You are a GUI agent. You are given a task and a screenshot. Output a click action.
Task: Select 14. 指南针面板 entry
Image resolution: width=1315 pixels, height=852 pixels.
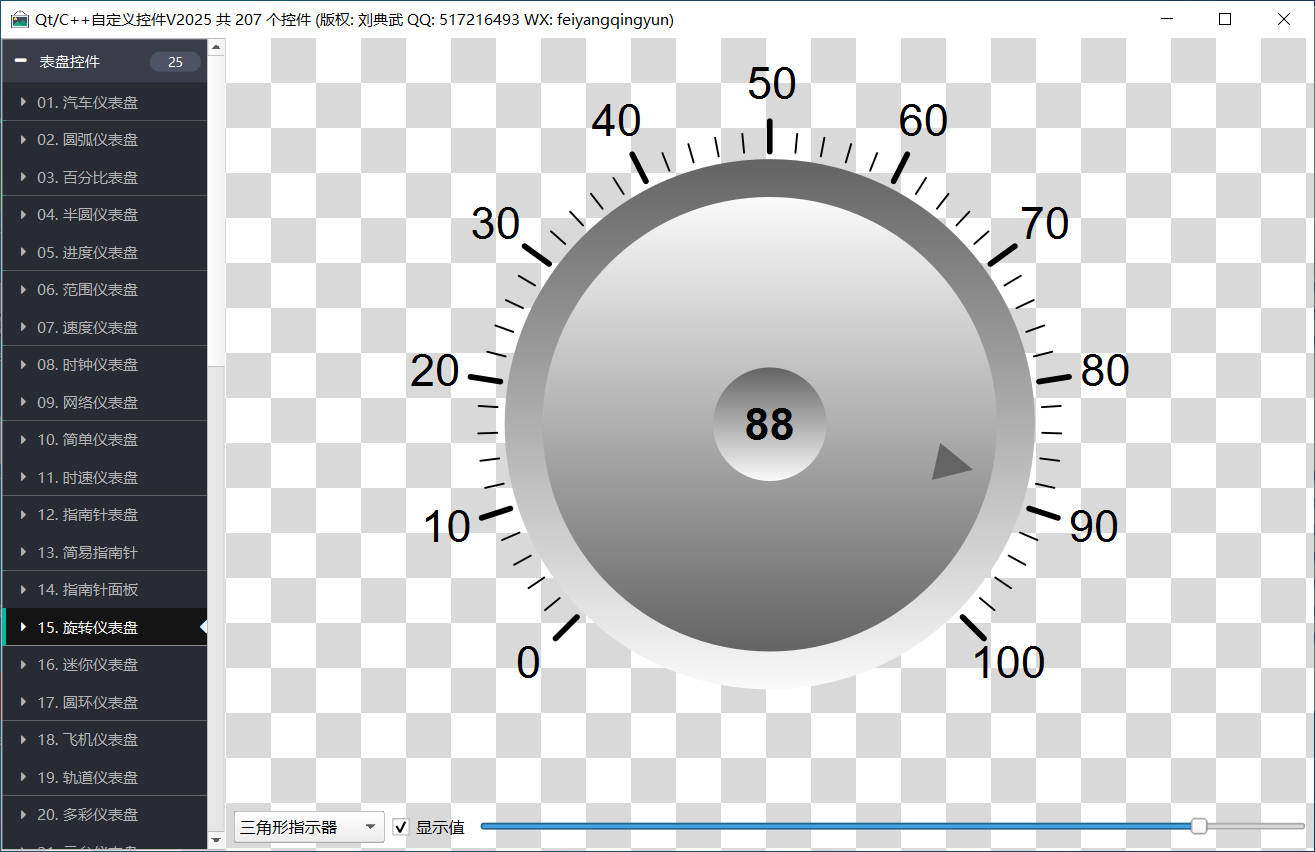click(x=104, y=590)
